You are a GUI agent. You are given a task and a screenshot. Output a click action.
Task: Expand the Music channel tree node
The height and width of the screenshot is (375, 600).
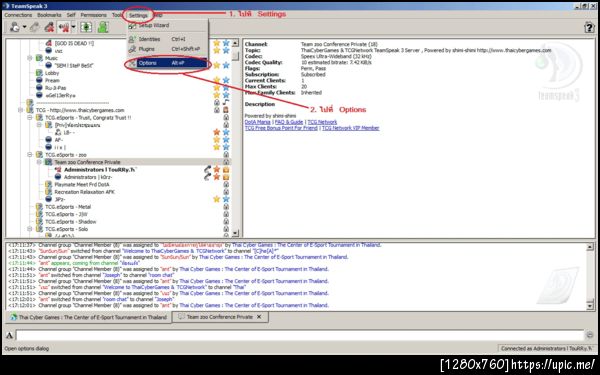coord(29,58)
